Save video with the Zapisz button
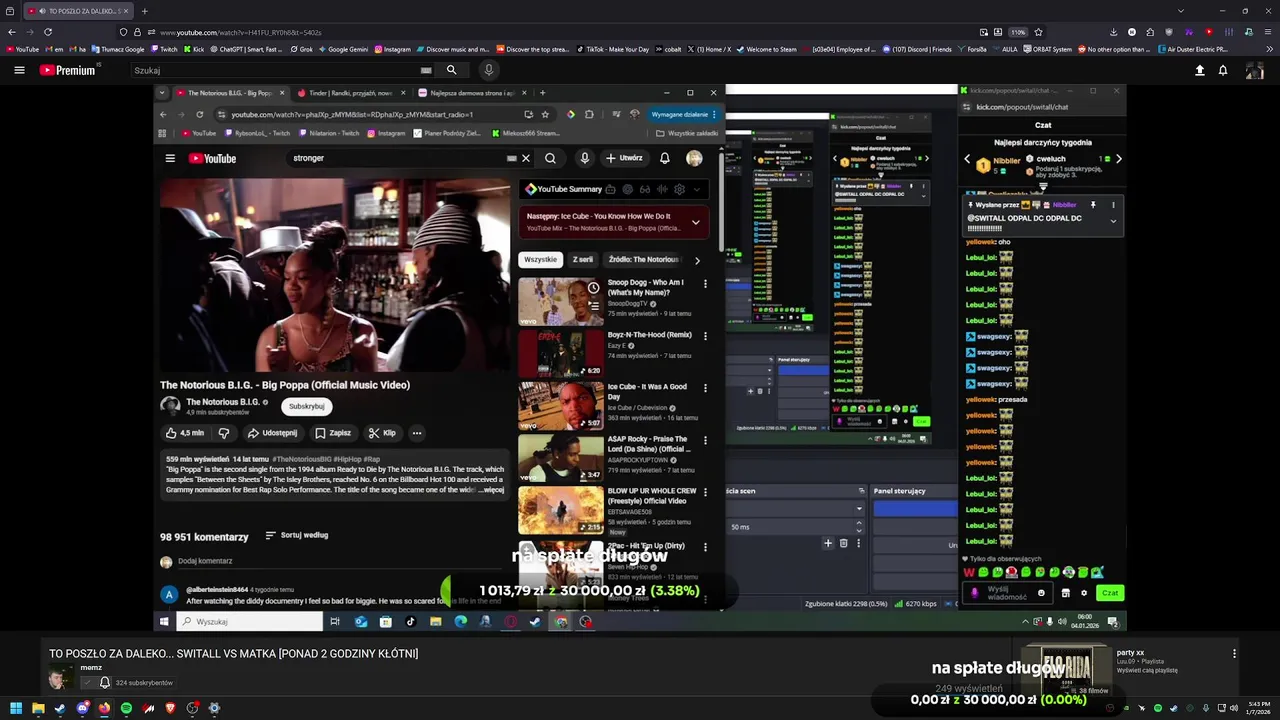This screenshot has height=720, width=1280. point(333,433)
